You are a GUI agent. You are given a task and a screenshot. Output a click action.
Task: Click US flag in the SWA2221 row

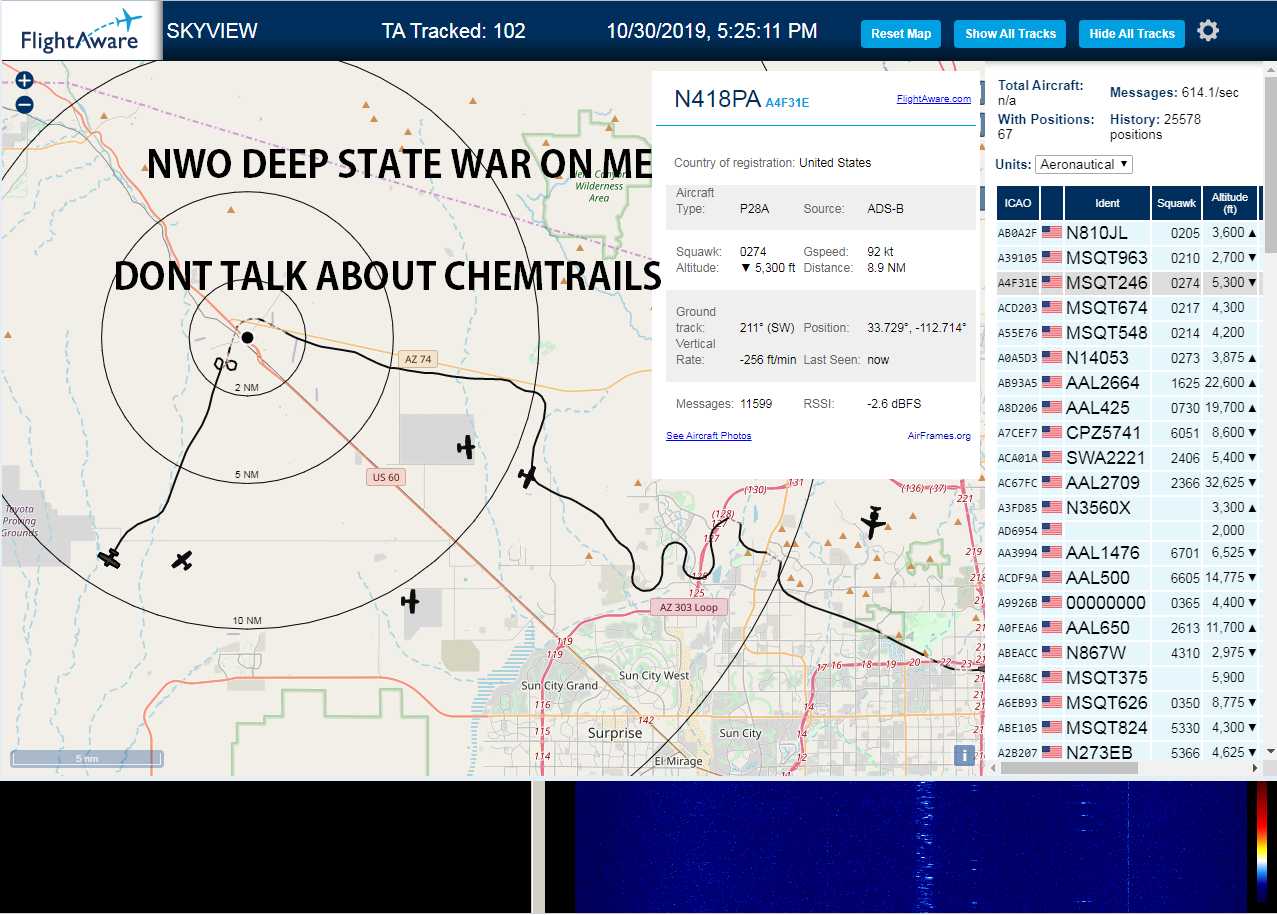[1051, 458]
